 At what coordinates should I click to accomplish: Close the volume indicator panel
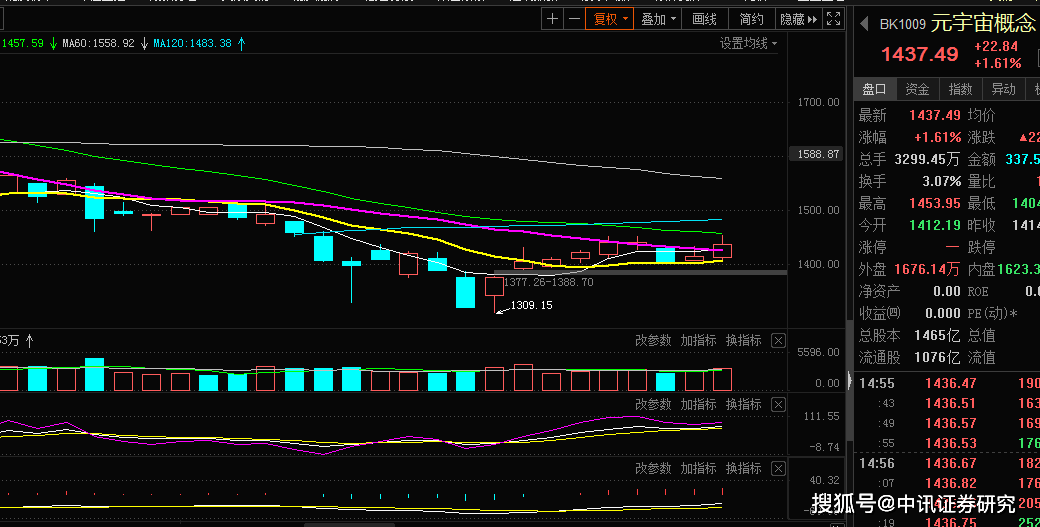point(778,341)
